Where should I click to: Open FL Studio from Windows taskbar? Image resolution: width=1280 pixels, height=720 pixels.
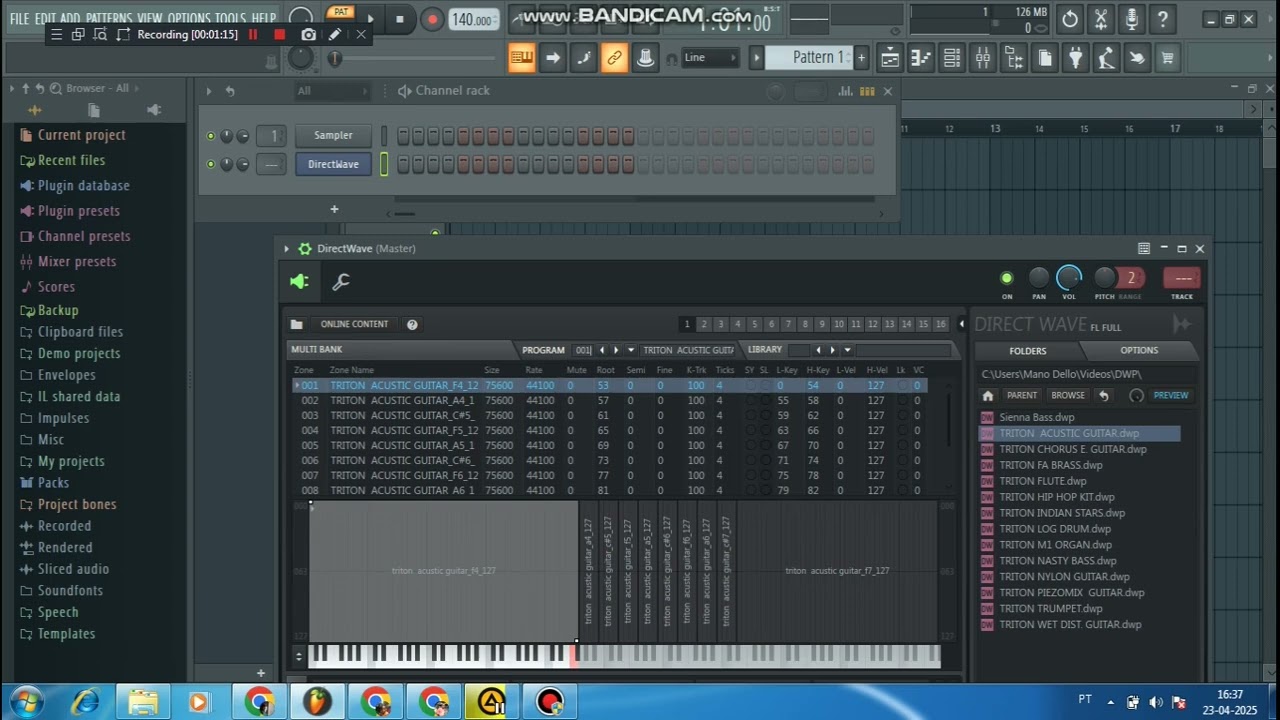click(318, 702)
